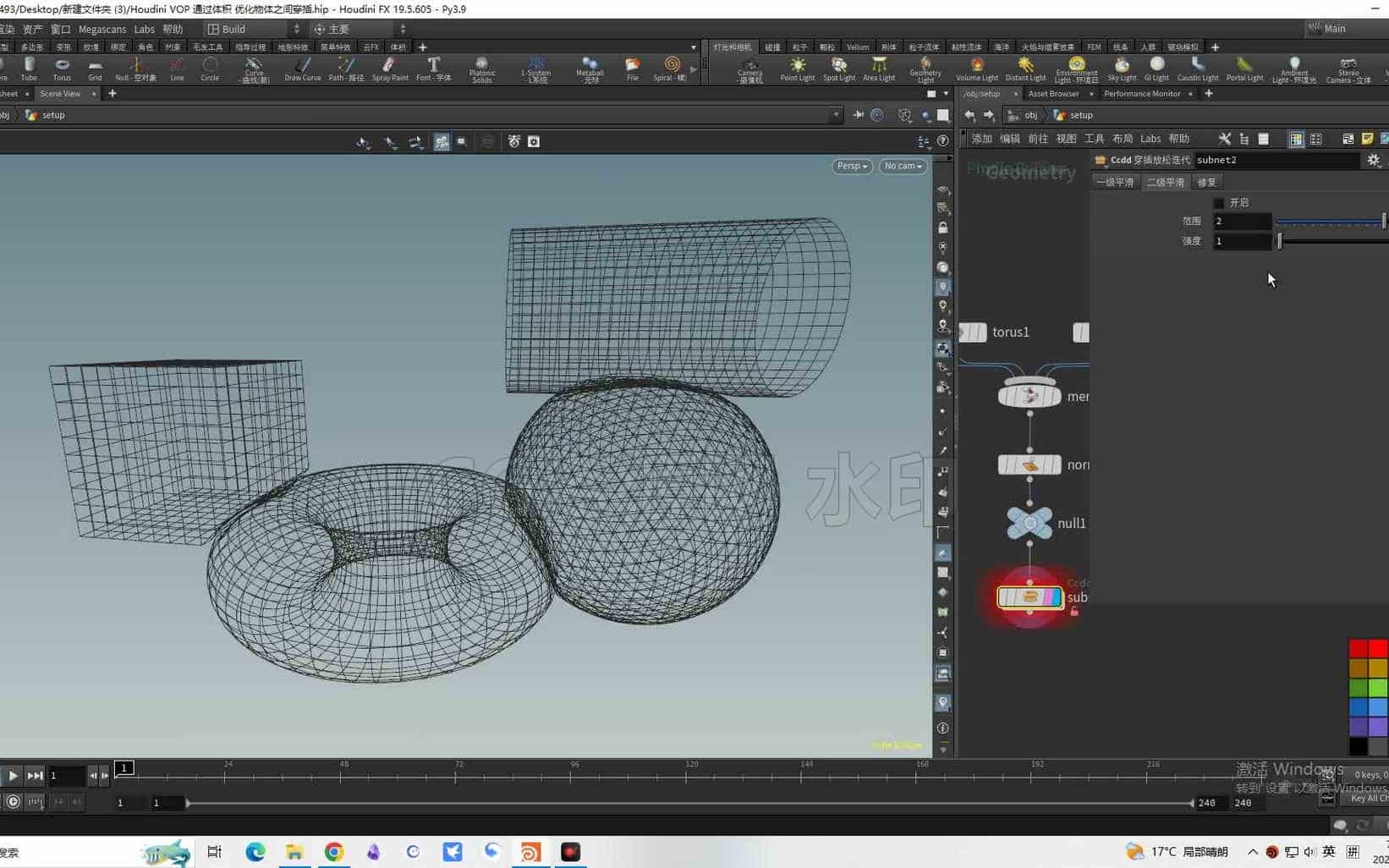Choose the Line shelf tool

[x=177, y=69]
